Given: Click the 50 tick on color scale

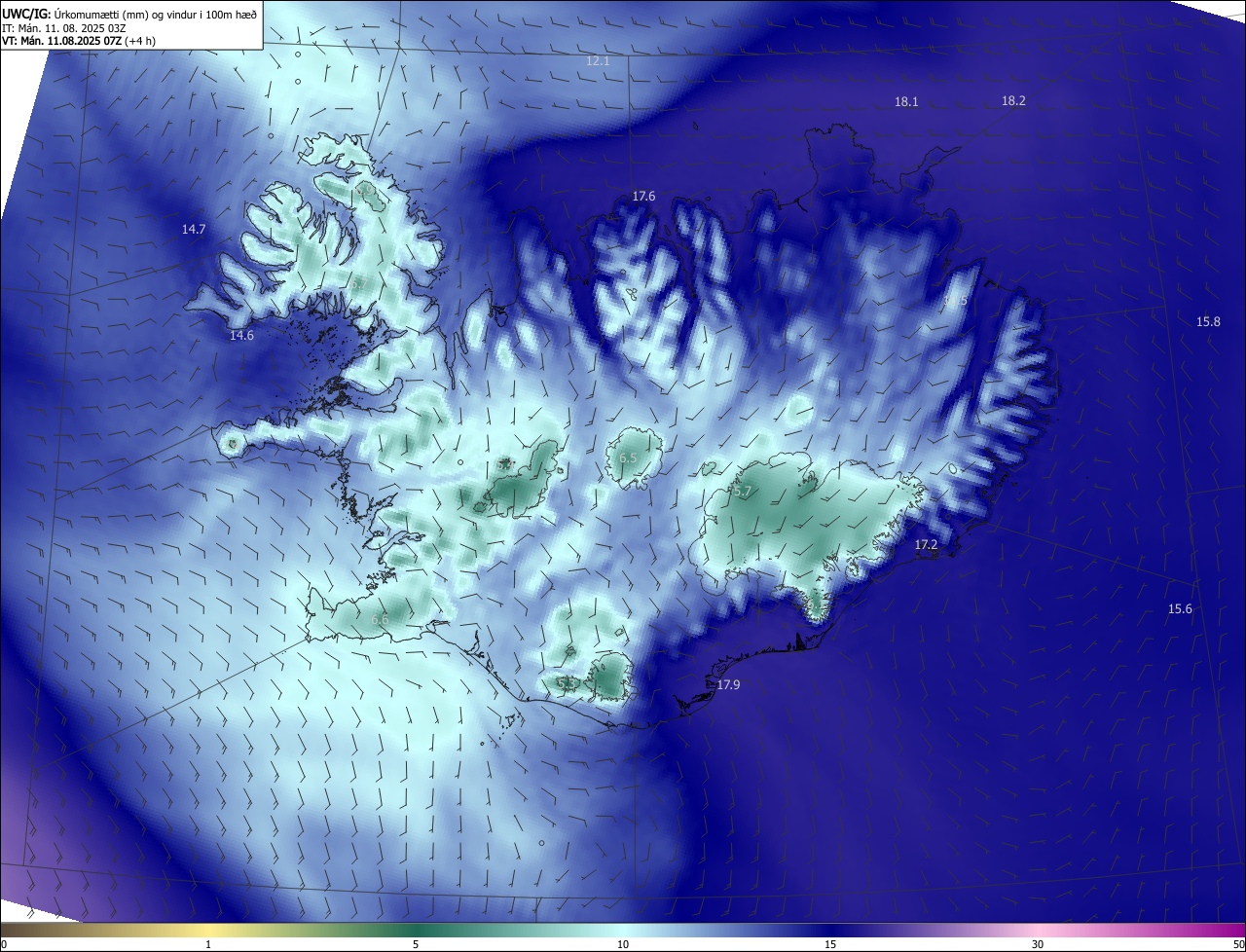Looking at the screenshot, I should point(1238,944).
